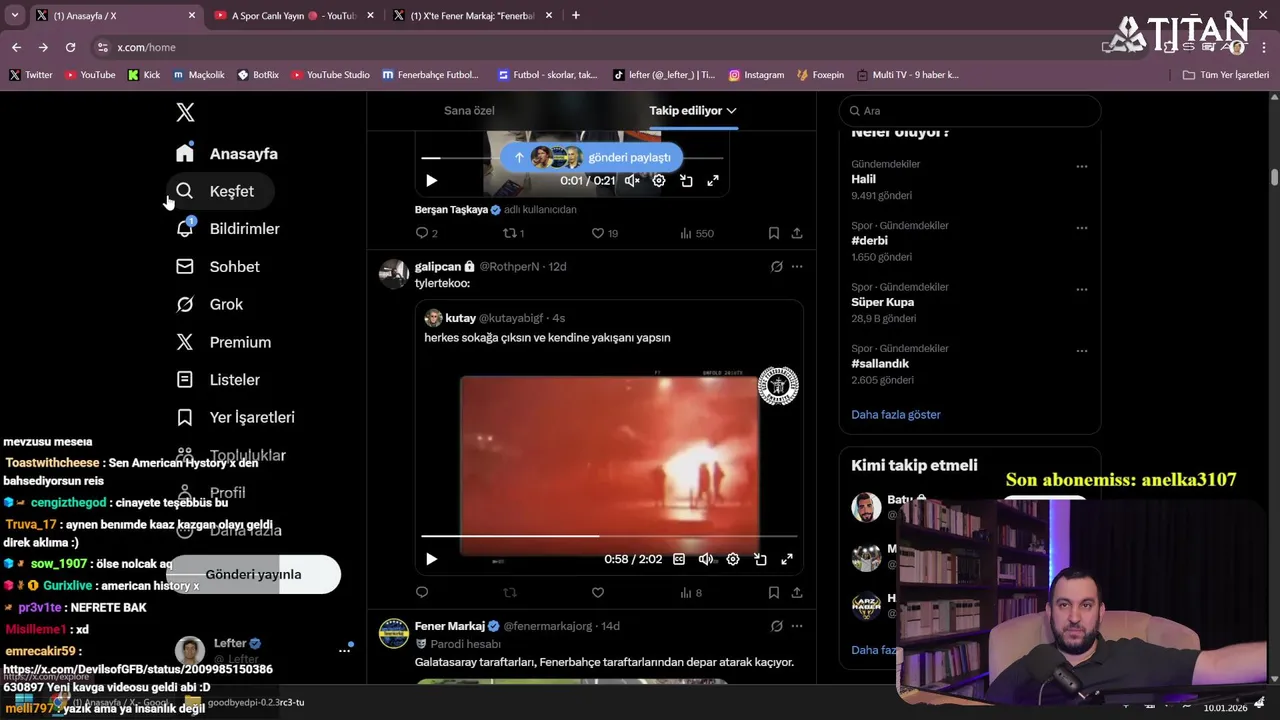
Task: Open settings on kutay video
Action: [733, 559]
